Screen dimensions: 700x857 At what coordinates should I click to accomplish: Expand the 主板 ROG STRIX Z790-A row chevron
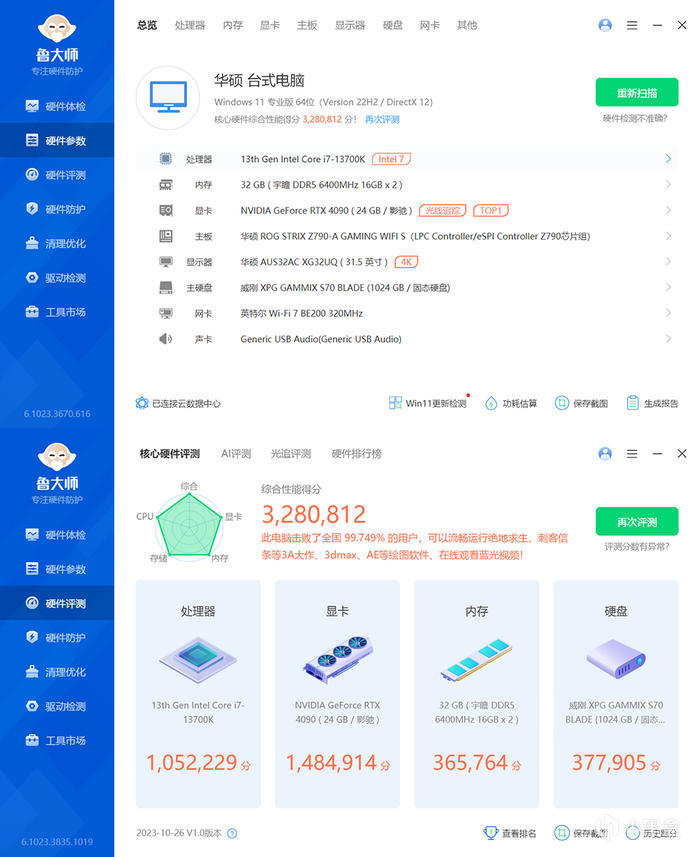click(x=668, y=236)
